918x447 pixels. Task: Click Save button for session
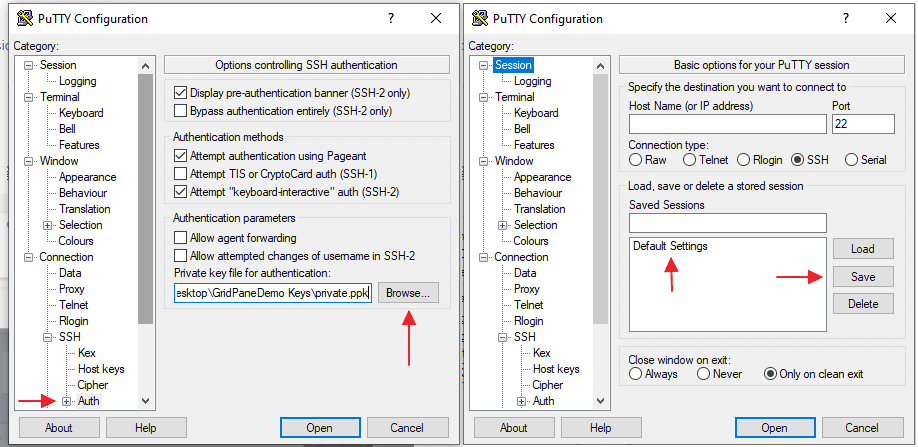tap(863, 277)
